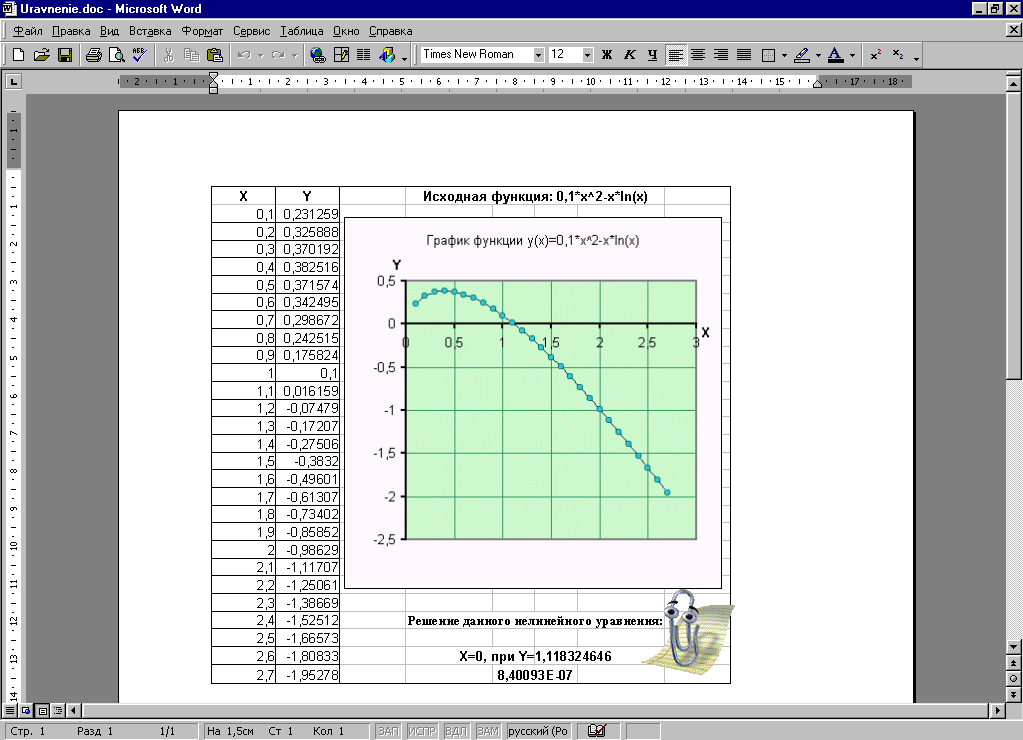Select browse object button on scrollbar
The height and width of the screenshot is (740, 1023).
coord(1013,678)
